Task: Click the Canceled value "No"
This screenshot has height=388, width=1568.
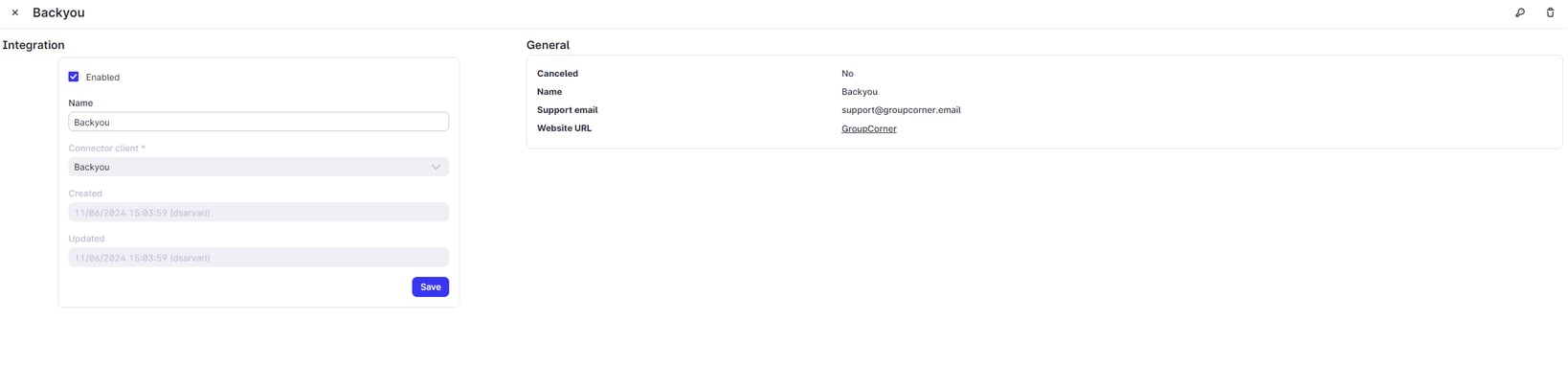Action: click(x=847, y=74)
